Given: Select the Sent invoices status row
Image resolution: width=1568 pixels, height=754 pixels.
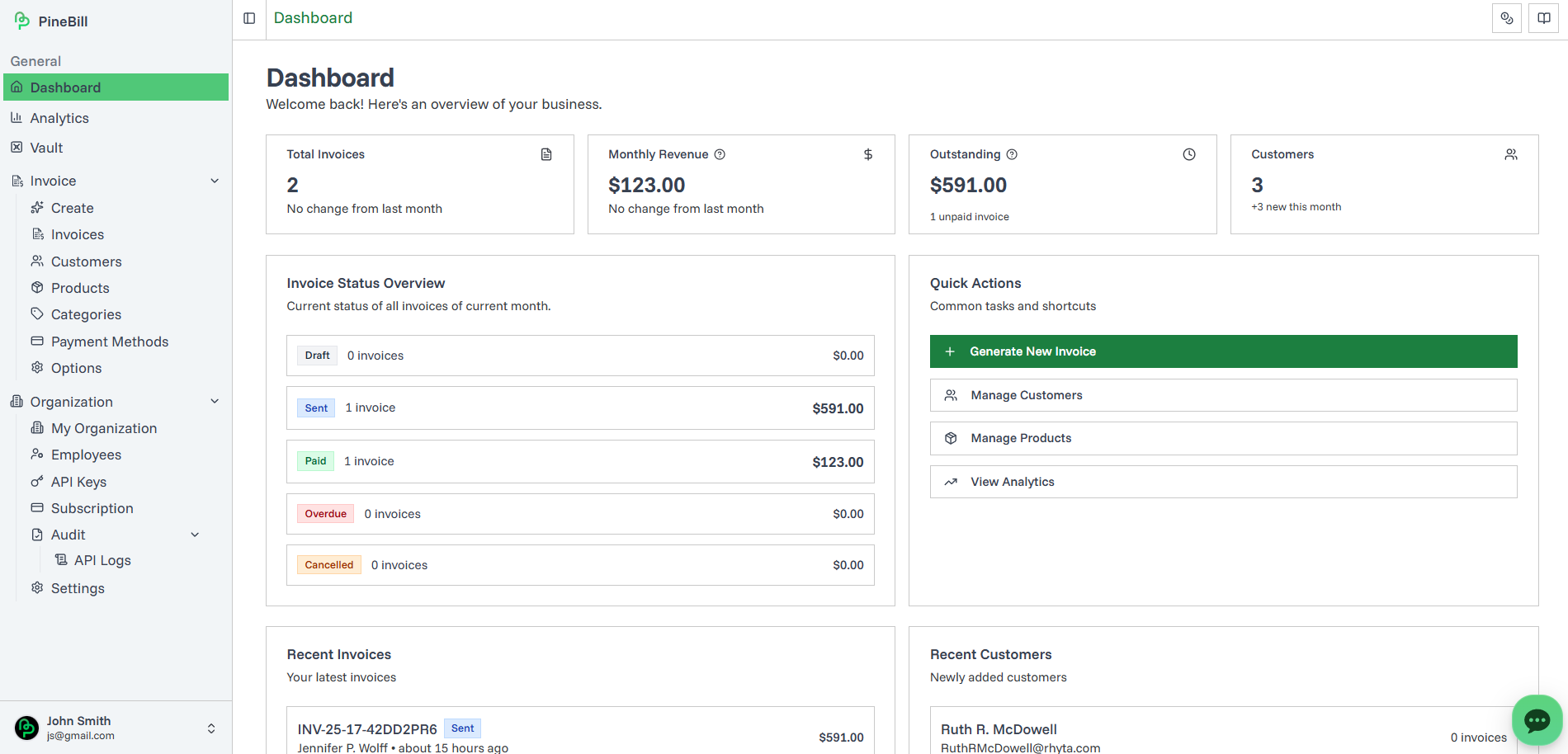Looking at the screenshot, I should coord(580,408).
